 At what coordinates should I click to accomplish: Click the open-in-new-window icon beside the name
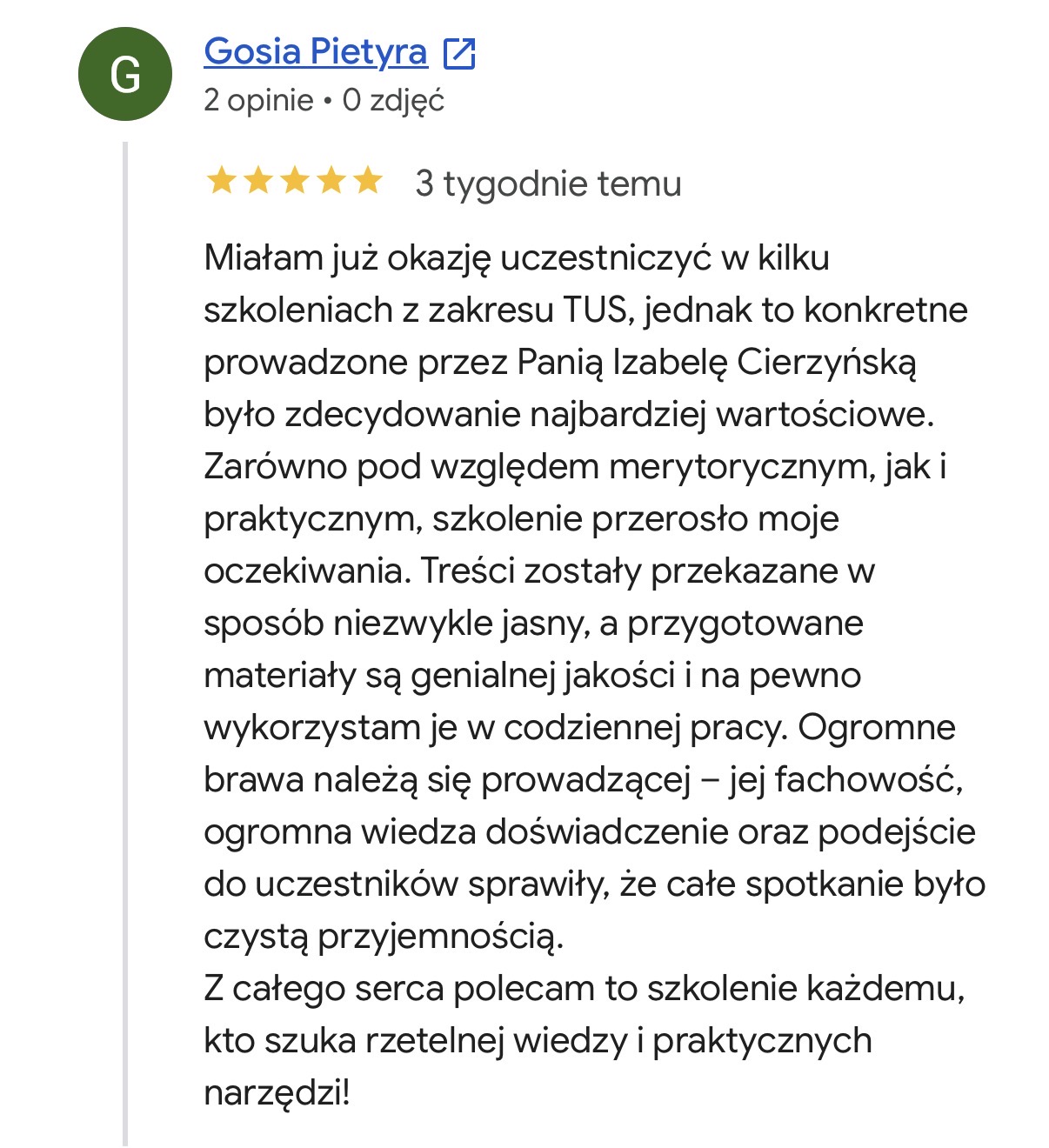click(x=459, y=53)
